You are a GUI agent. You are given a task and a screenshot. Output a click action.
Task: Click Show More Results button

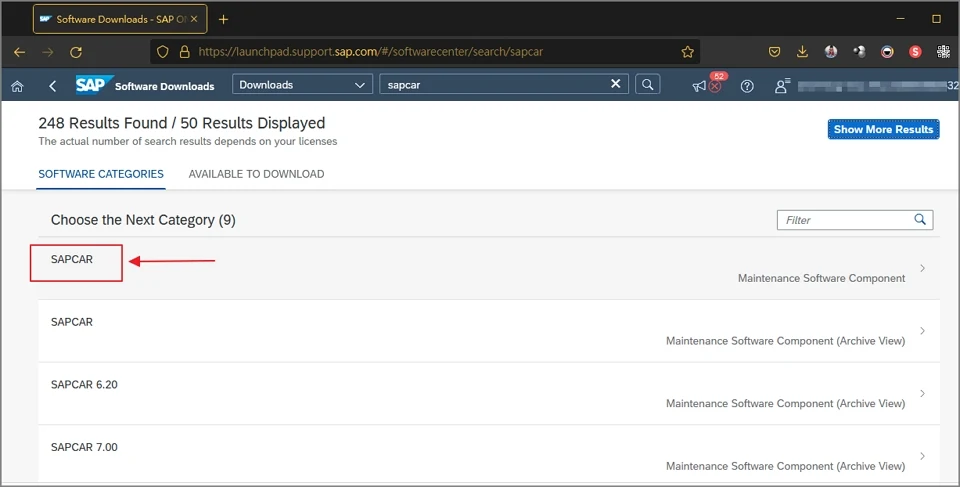point(883,129)
